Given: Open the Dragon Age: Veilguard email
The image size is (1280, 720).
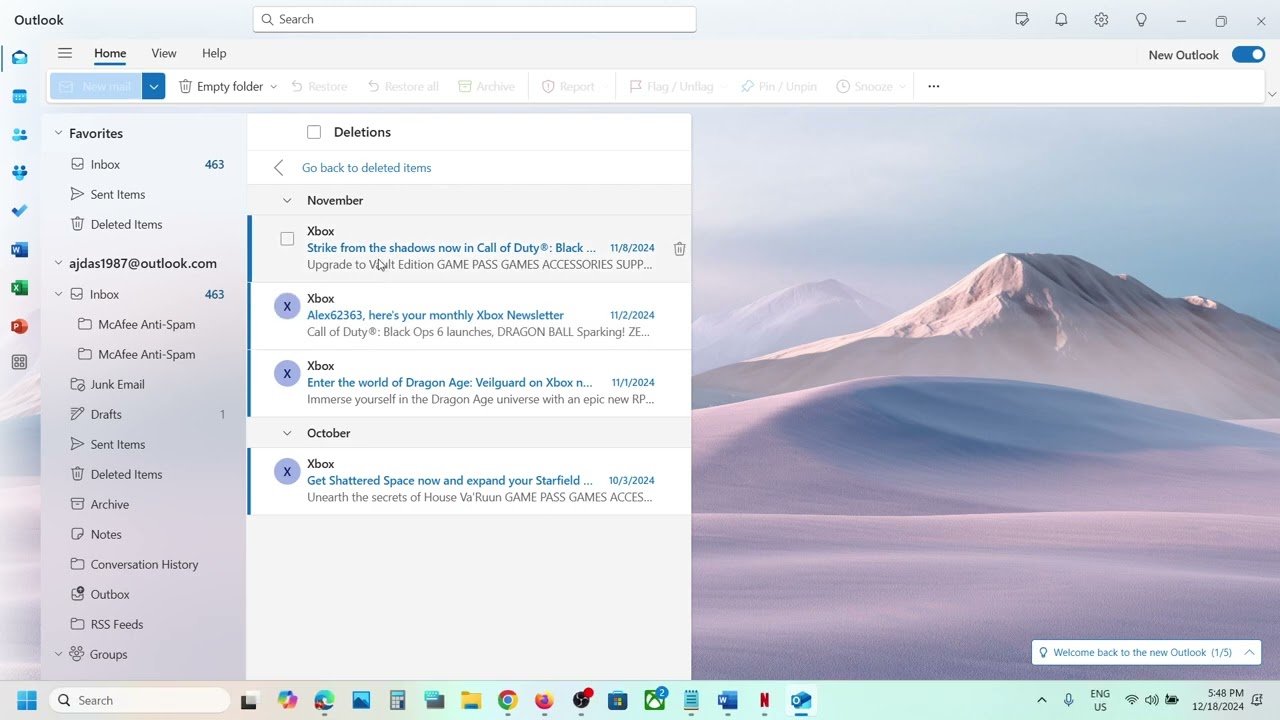Looking at the screenshot, I should 470,382.
